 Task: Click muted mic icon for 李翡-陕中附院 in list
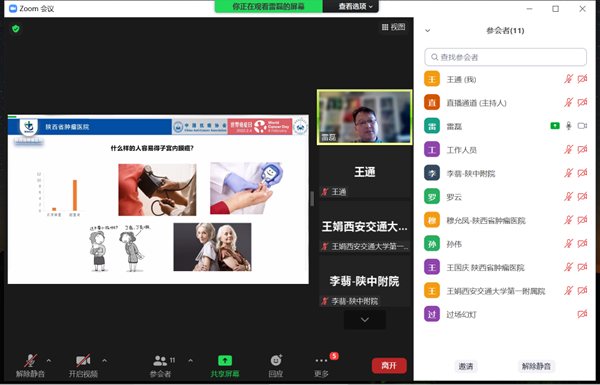[568, 173]
